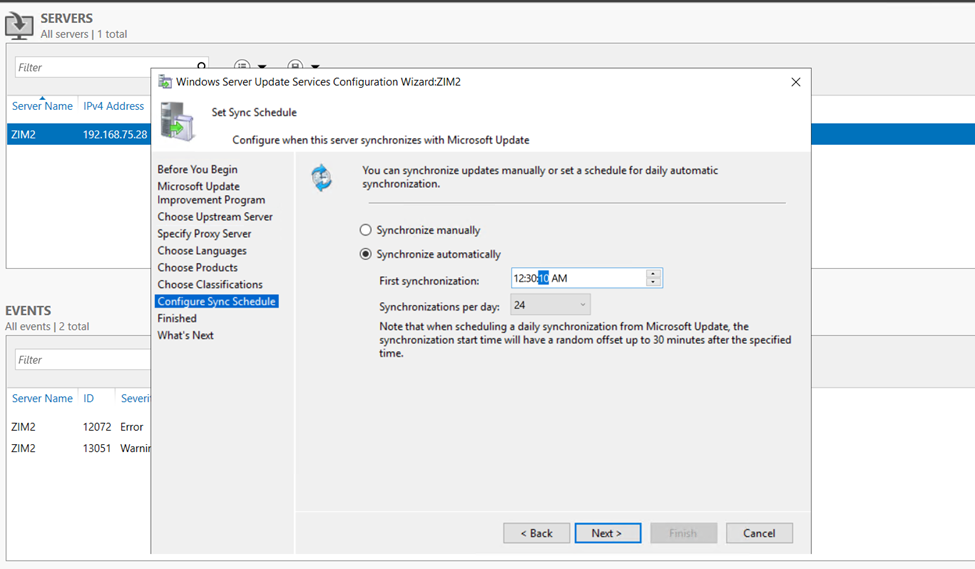Select the Synchronize manually option
Image resolution: width=975 pixels, height=569 pixels.
(366, 230)
